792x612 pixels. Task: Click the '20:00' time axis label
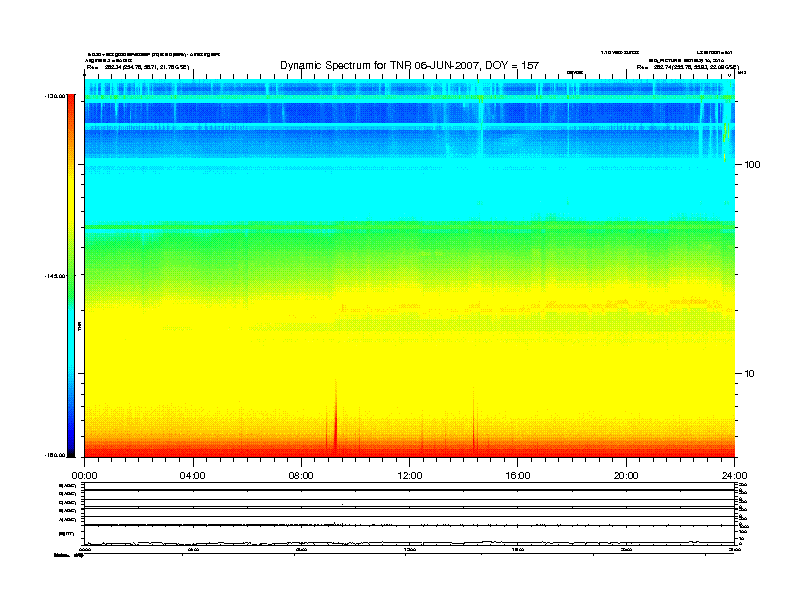626,476
